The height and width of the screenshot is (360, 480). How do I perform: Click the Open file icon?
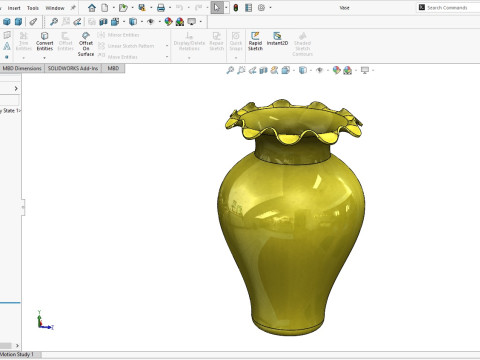click(123, 8)
